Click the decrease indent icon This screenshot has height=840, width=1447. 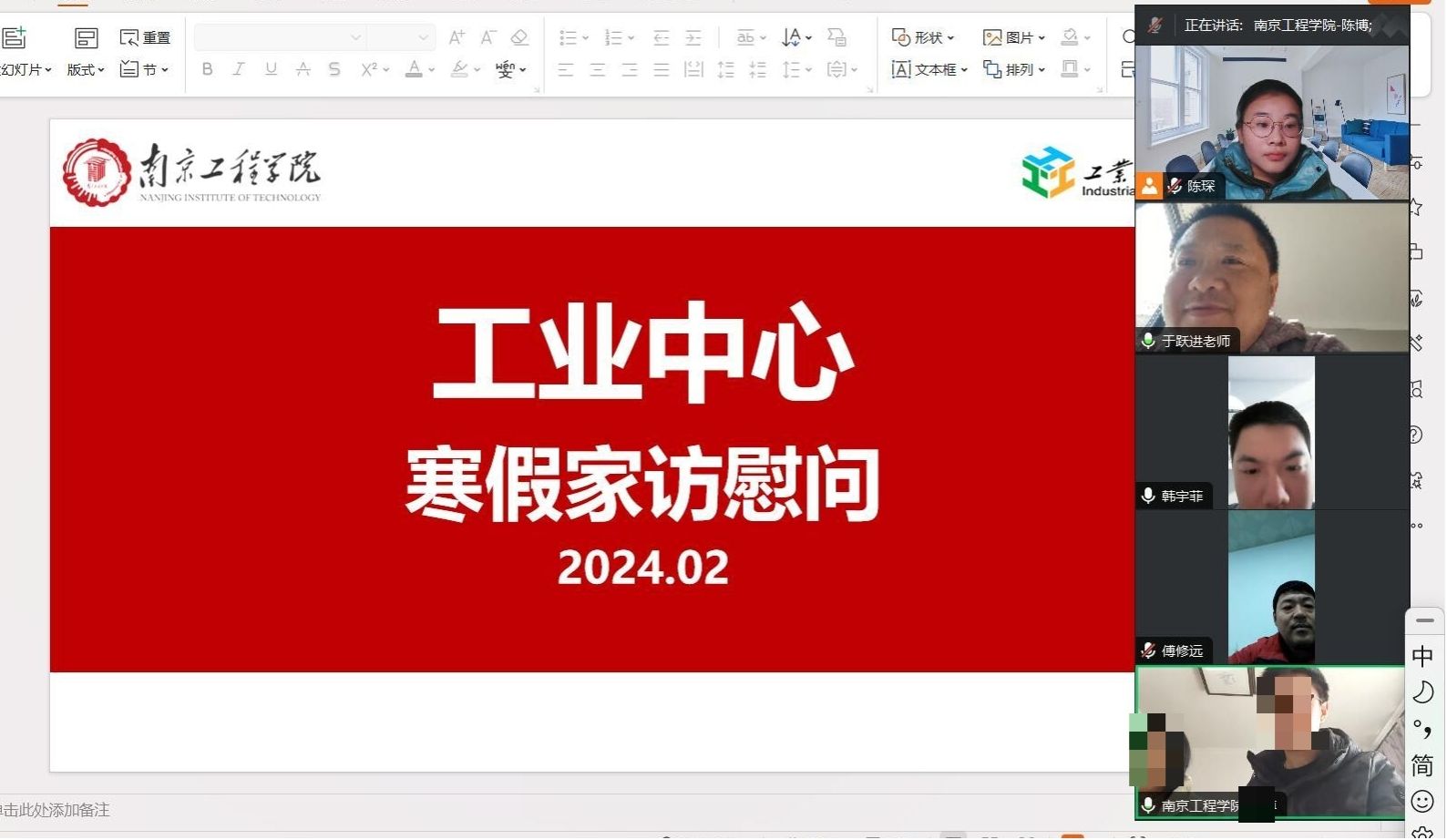tap(662, 37)
